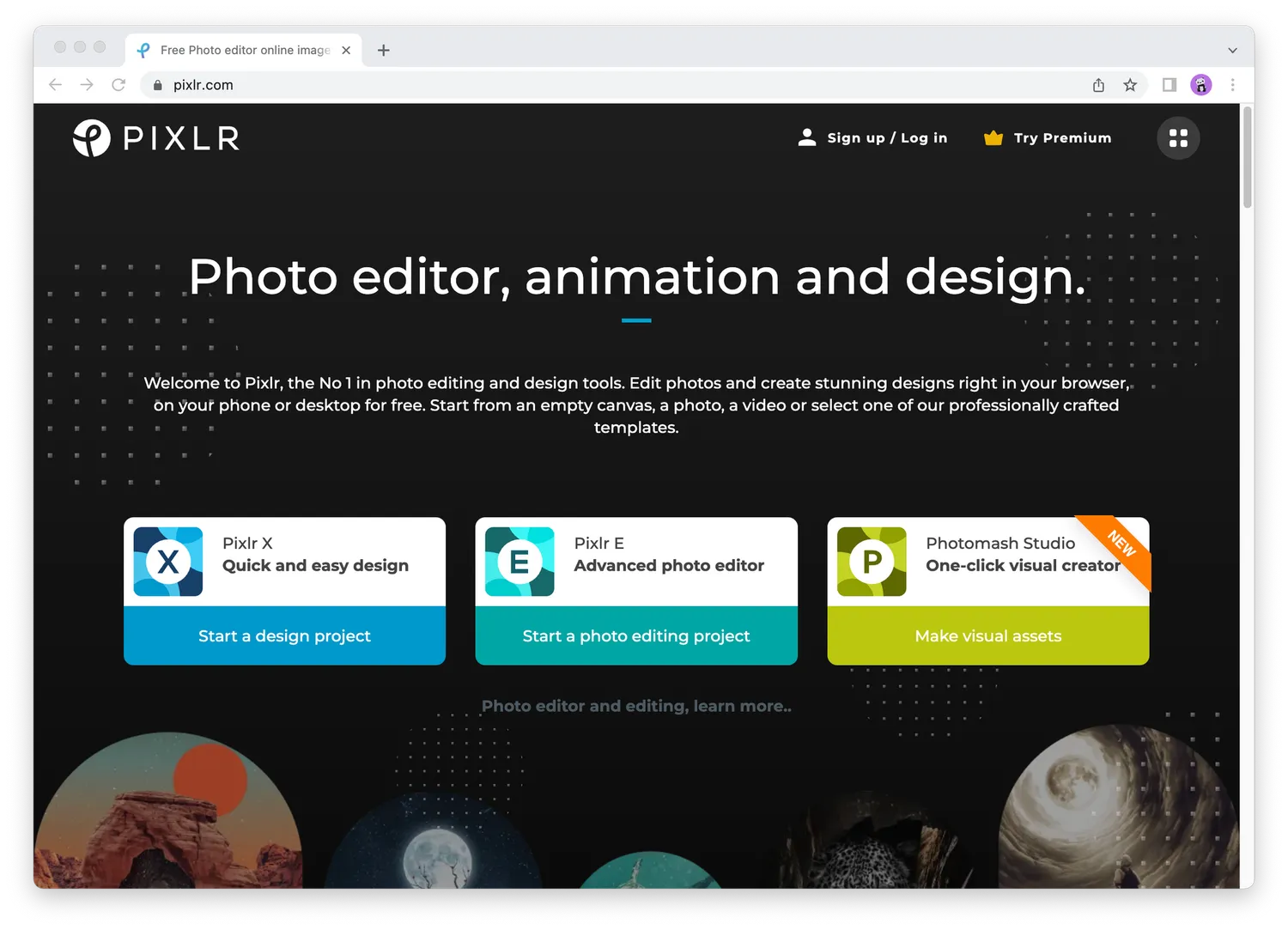Screen dimensions: 1288x930
Task: Click Start a photo editing project button
Action: tap(636, 635)
